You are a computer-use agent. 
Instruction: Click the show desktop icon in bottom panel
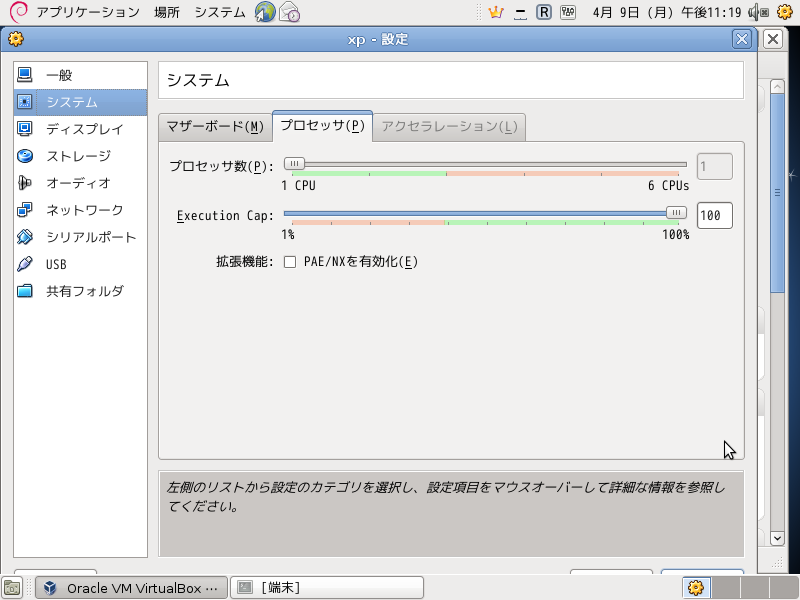(x=12, y=588)
